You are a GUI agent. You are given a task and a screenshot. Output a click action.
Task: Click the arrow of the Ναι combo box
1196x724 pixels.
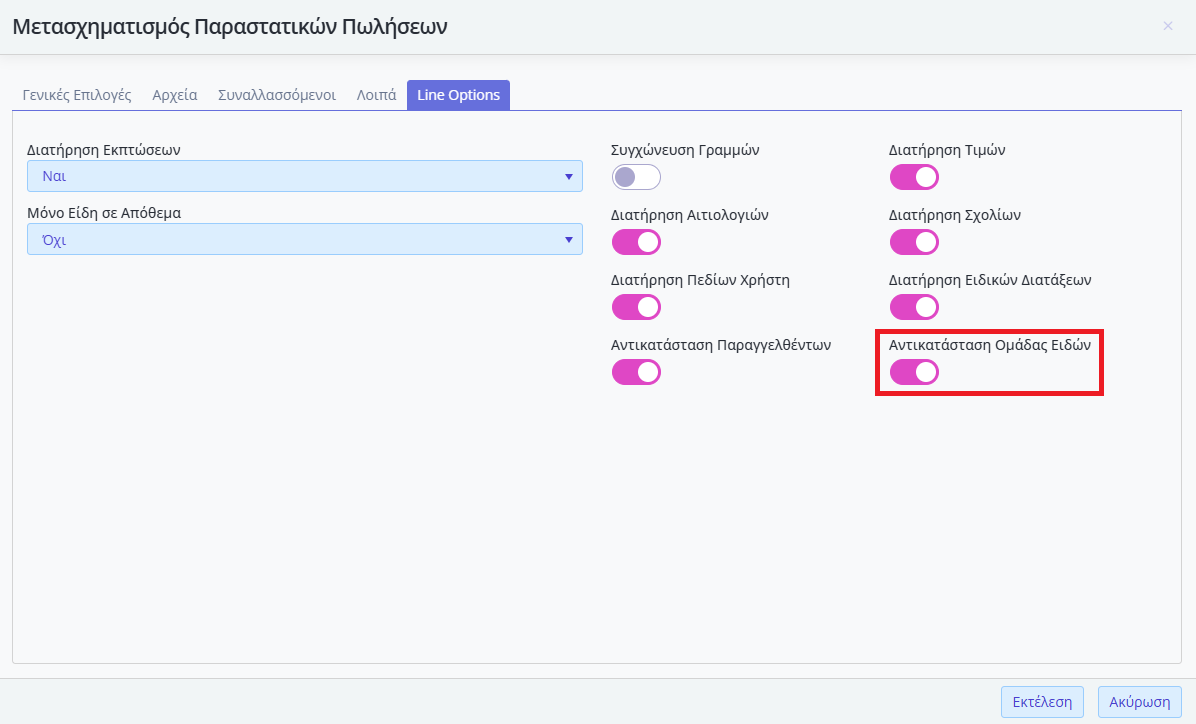click(568, 177)
